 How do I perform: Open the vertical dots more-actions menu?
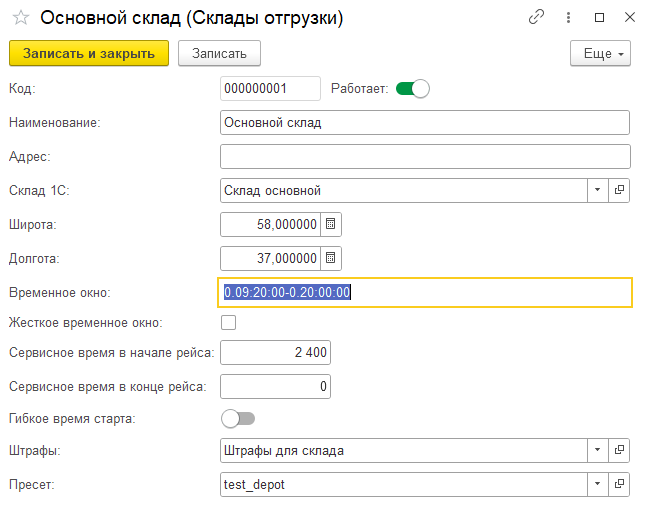point(569,17)
